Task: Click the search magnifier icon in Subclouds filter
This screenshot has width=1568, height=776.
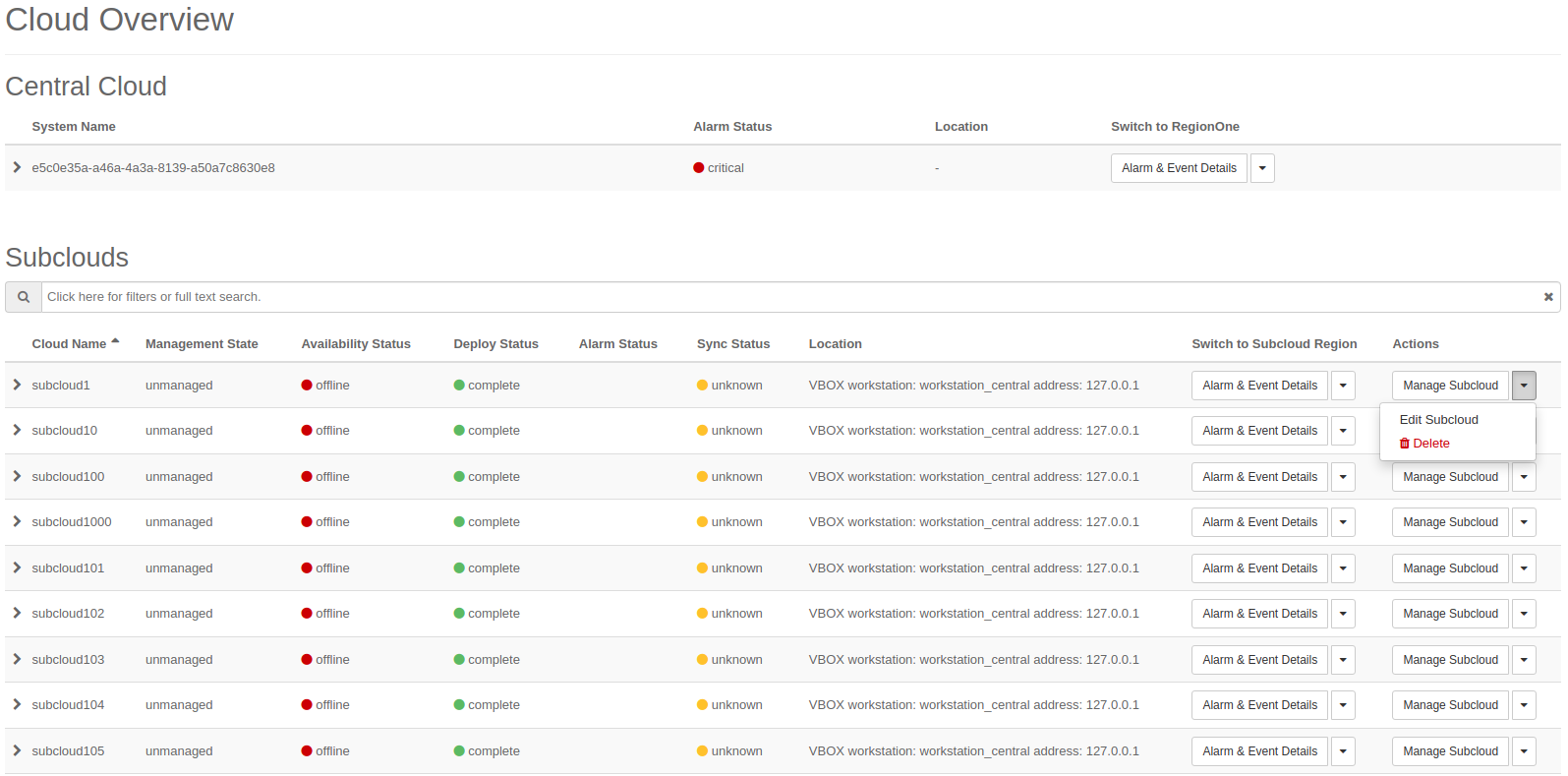Action: click(x=24, y=297)
